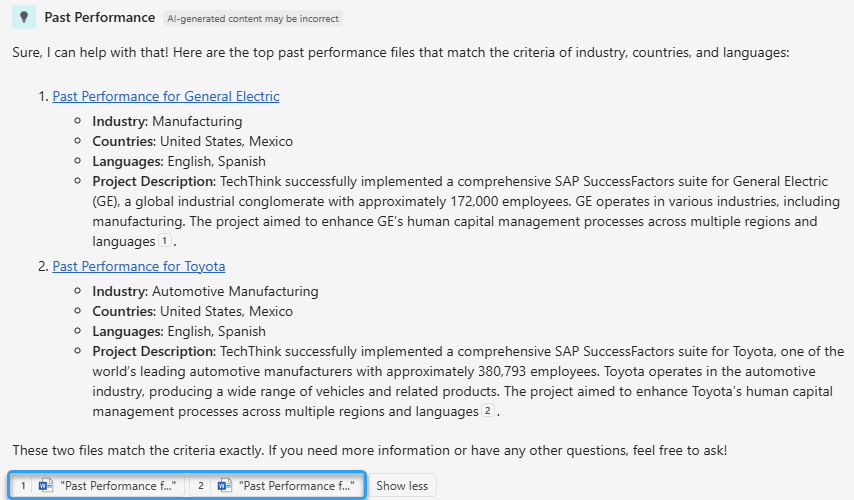This screenshot has height=500, width=854.
Task: Click the Industry: Automotive Manufacturing bullet line
Action: 205,292
